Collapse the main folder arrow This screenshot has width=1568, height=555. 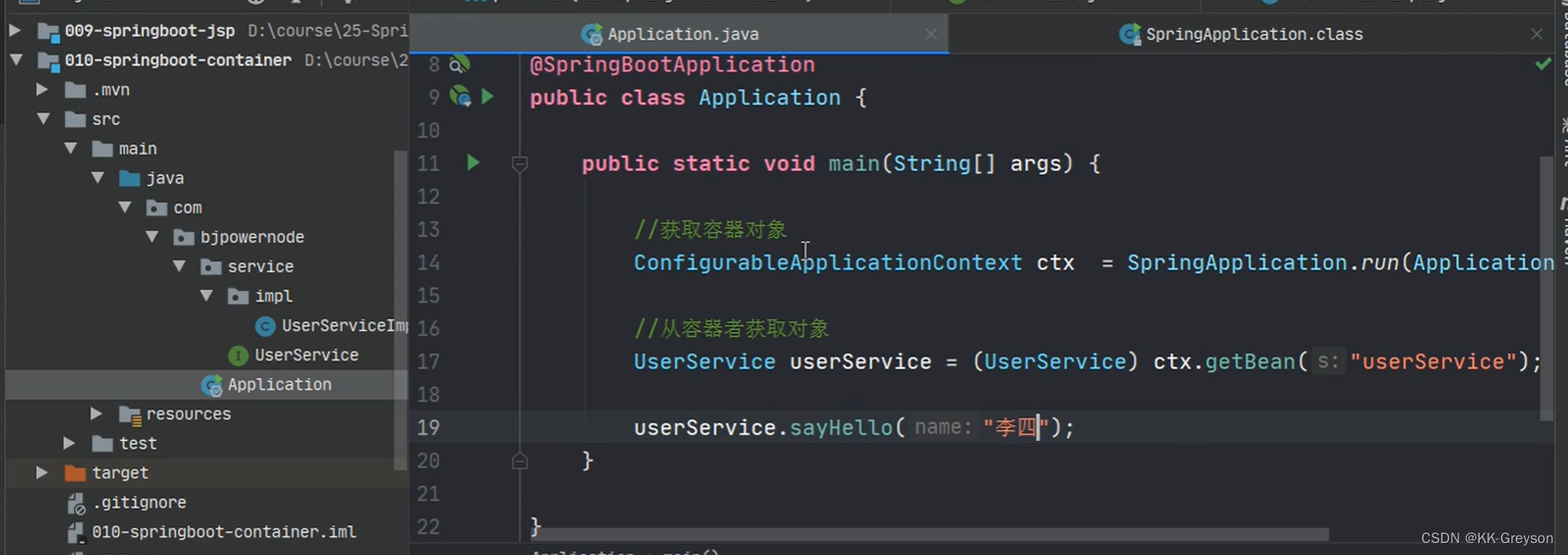(70, 148)
